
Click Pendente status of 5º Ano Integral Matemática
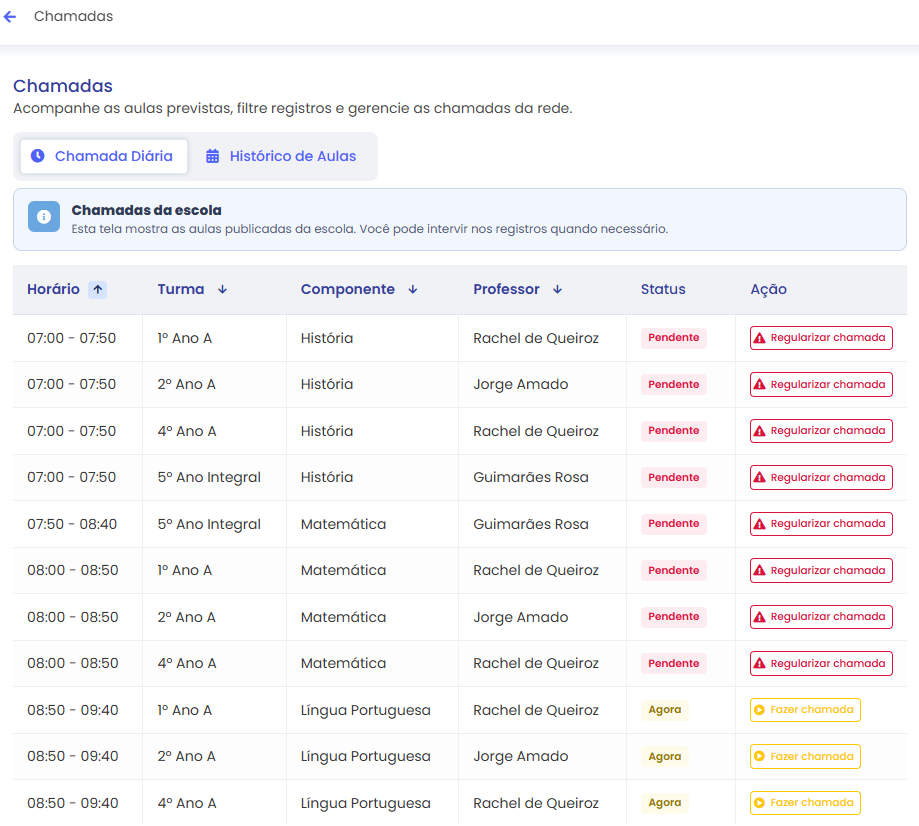click(673, 524)
